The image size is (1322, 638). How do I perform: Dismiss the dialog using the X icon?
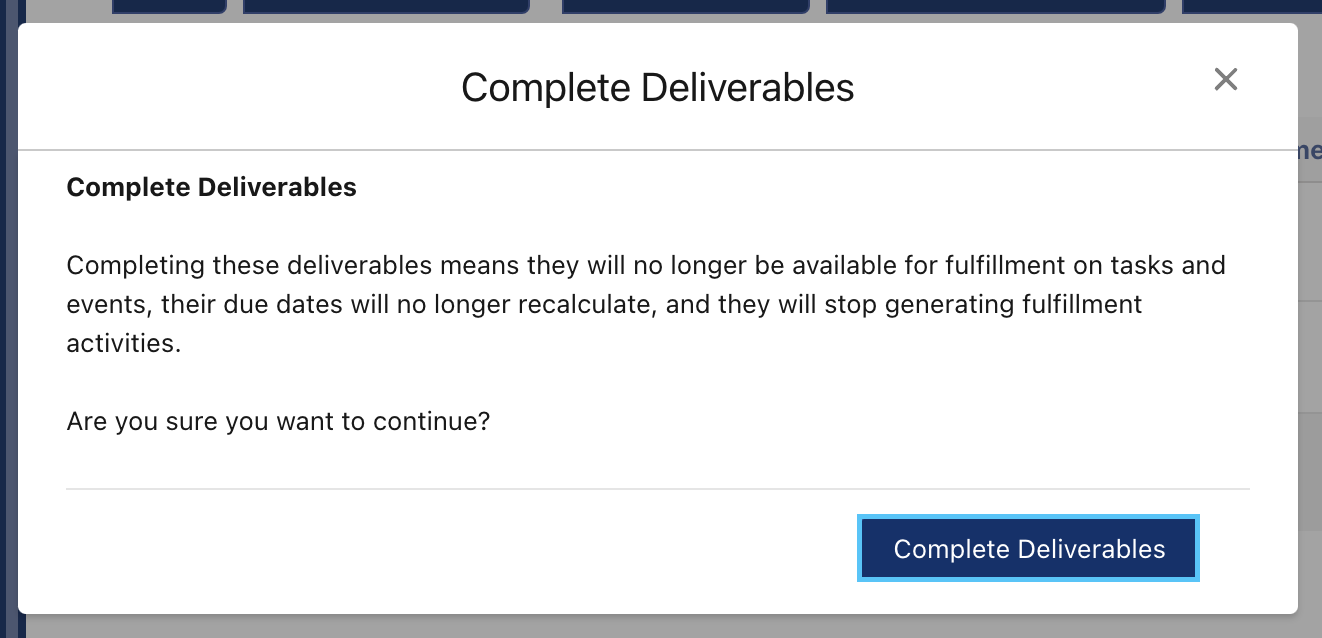point(1225,79)
